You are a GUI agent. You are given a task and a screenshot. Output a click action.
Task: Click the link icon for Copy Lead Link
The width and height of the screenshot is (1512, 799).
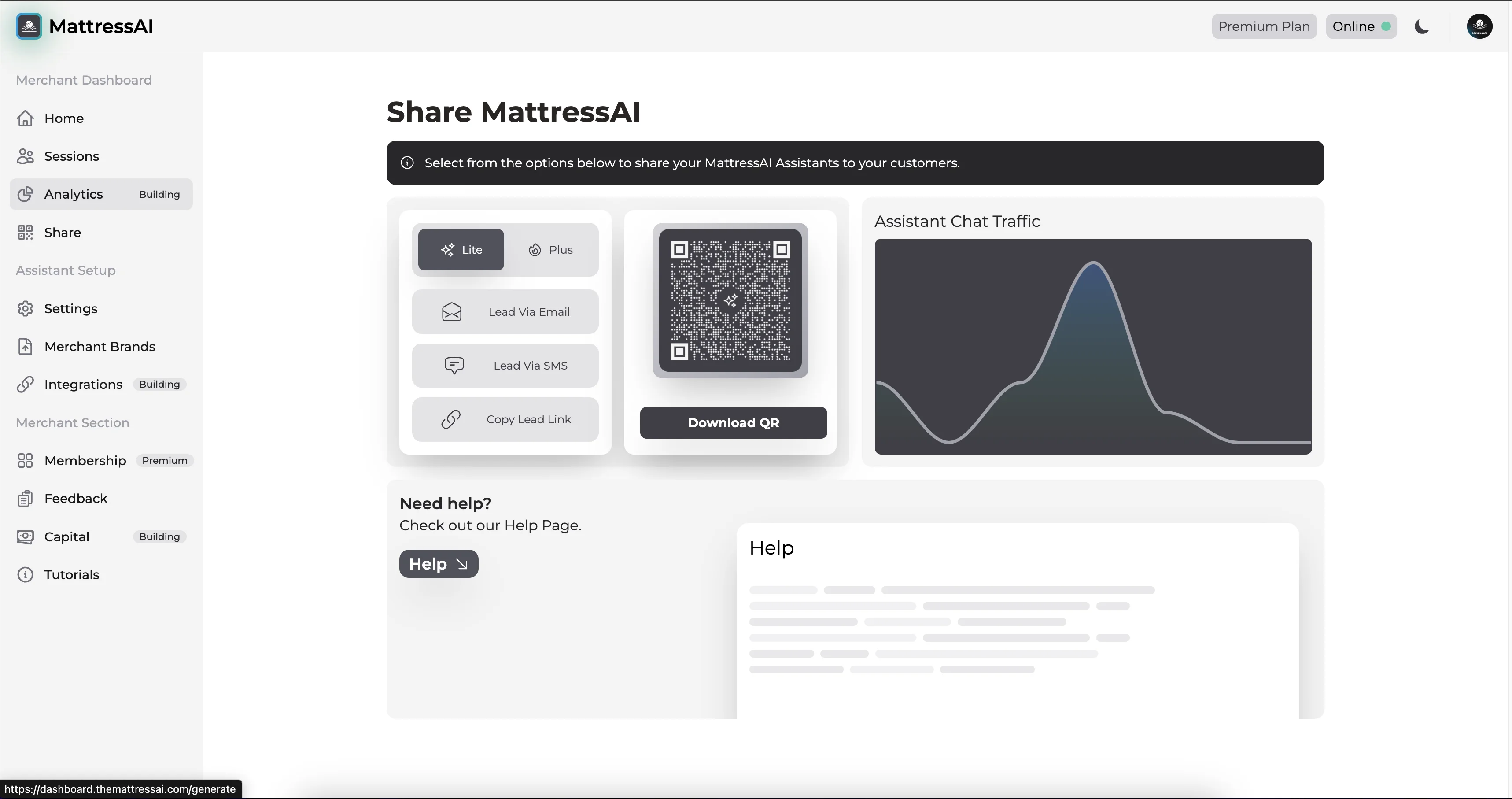pos(451,419)
